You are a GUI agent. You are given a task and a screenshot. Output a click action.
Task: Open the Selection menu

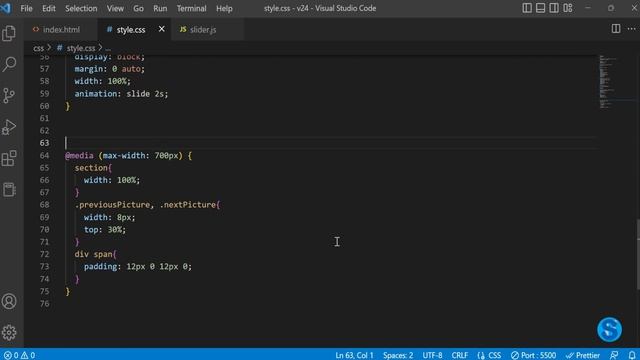pos(81,8)
